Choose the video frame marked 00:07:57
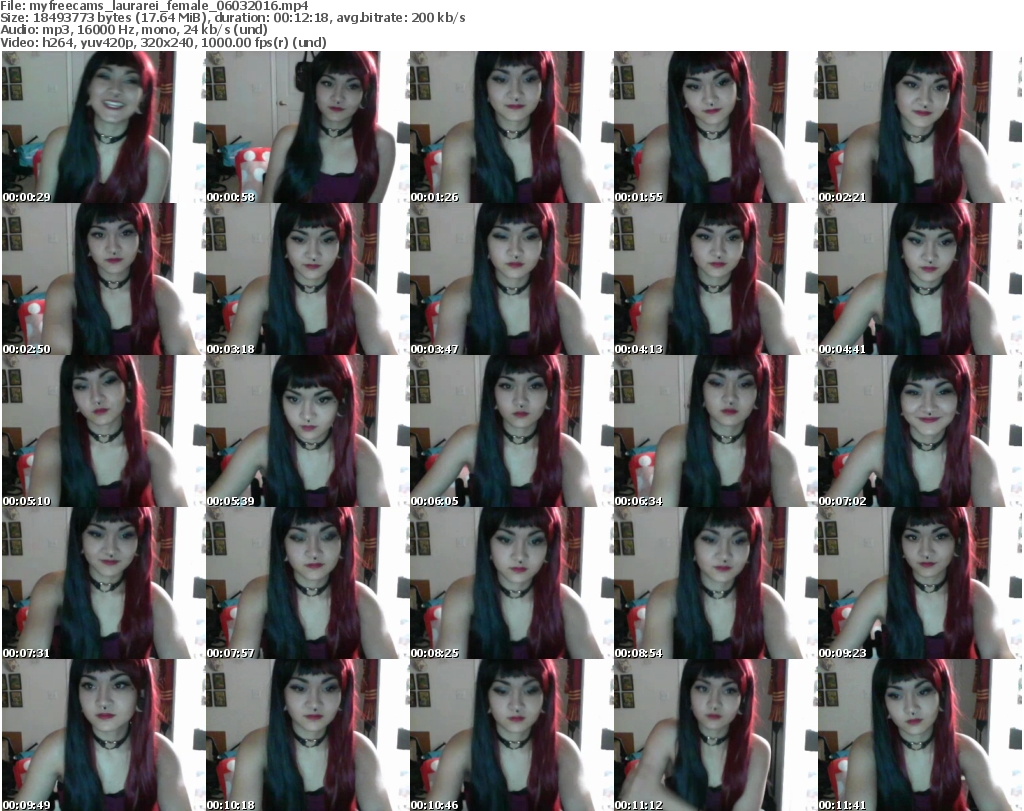This screenshot has width=1024, height=811. coord(307,583)
